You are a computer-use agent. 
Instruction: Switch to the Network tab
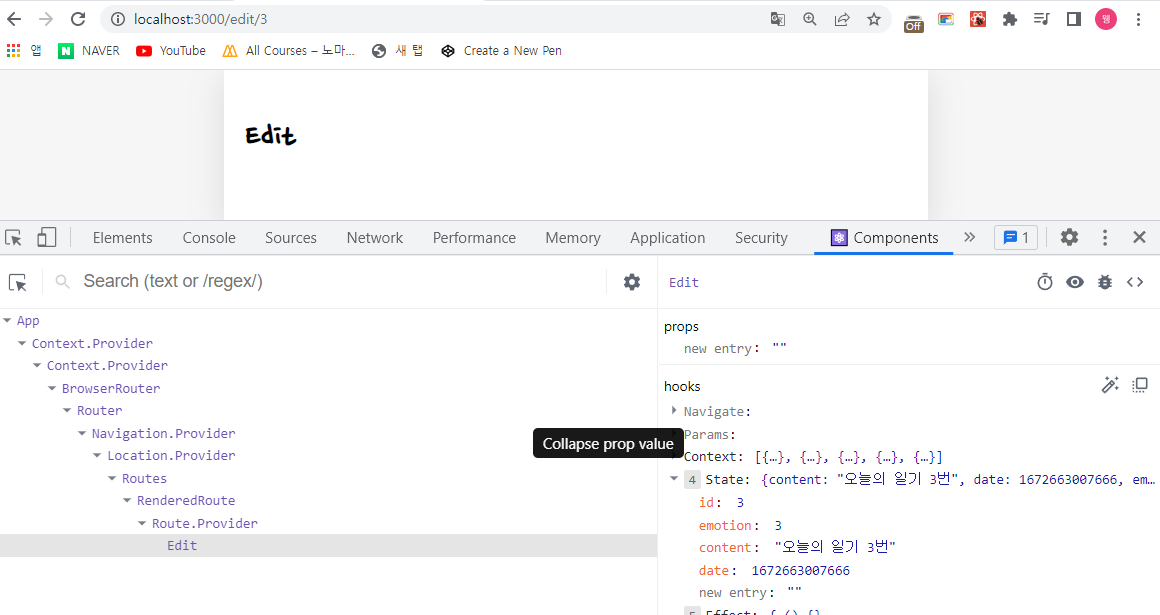374,238
